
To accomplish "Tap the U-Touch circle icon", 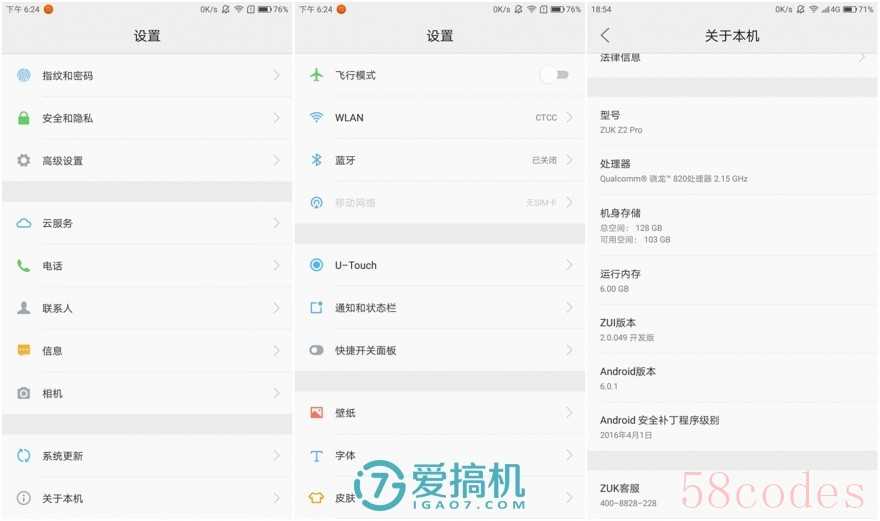I will [x=316, y=265].
